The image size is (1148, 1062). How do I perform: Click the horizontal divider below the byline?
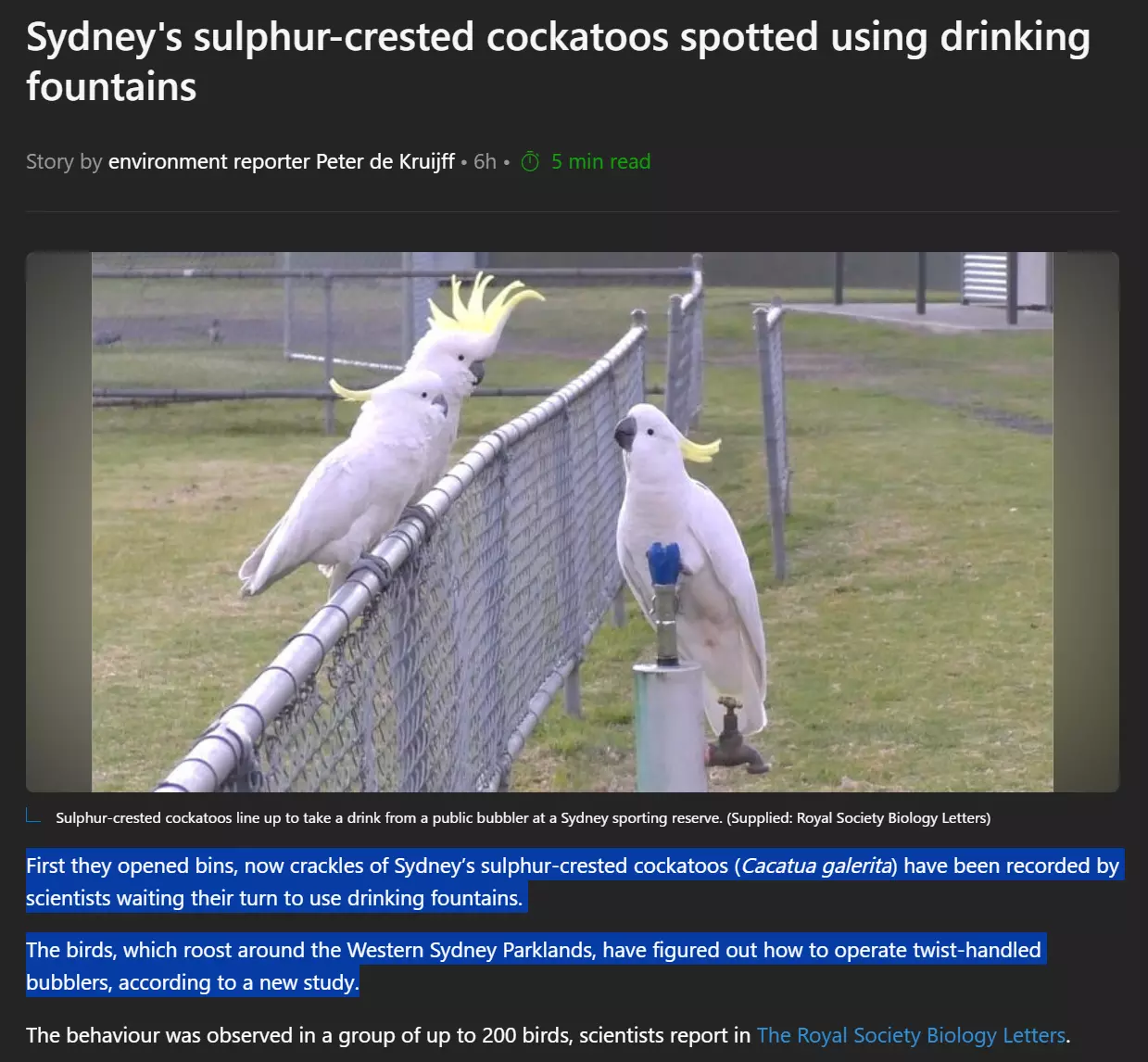[573, 211]
